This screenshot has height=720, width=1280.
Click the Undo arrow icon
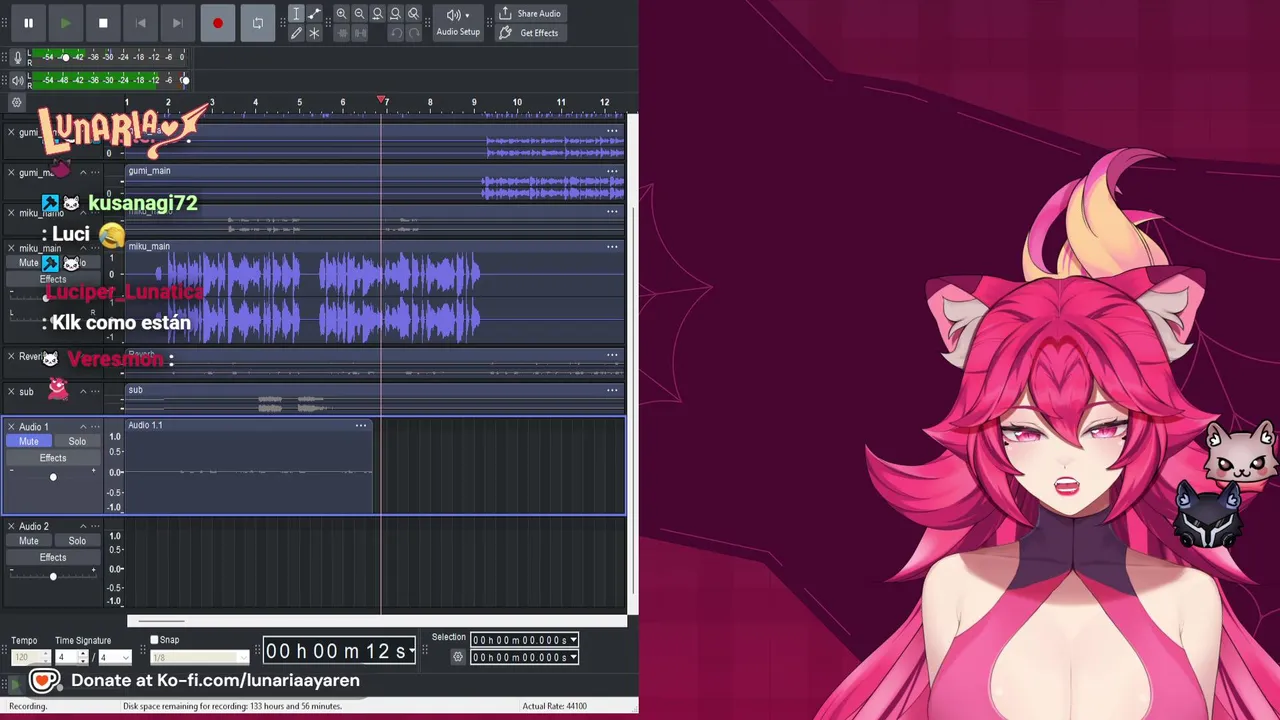[x=395, y=33]
